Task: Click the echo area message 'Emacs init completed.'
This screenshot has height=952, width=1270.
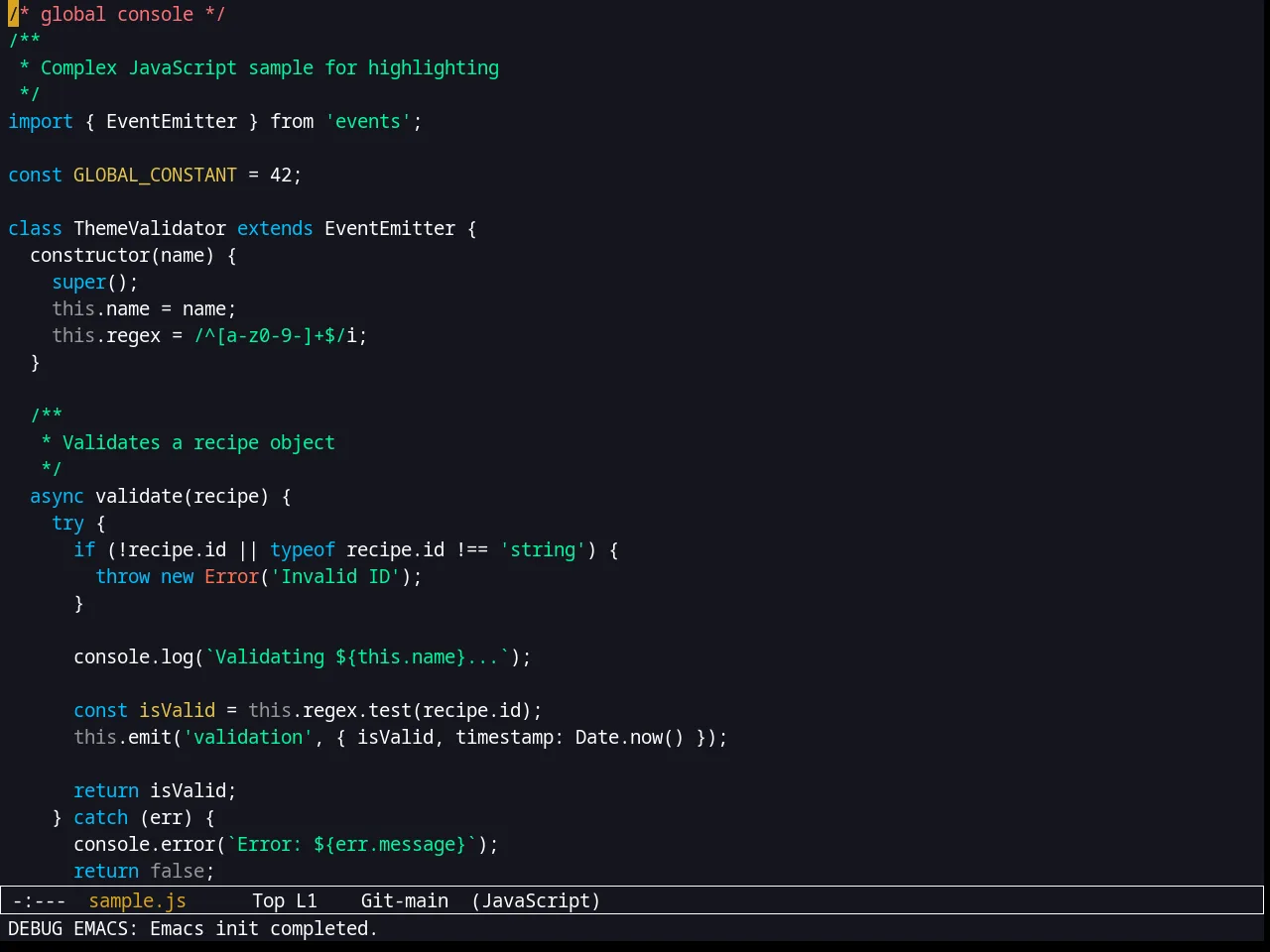Action: point(263,928)
